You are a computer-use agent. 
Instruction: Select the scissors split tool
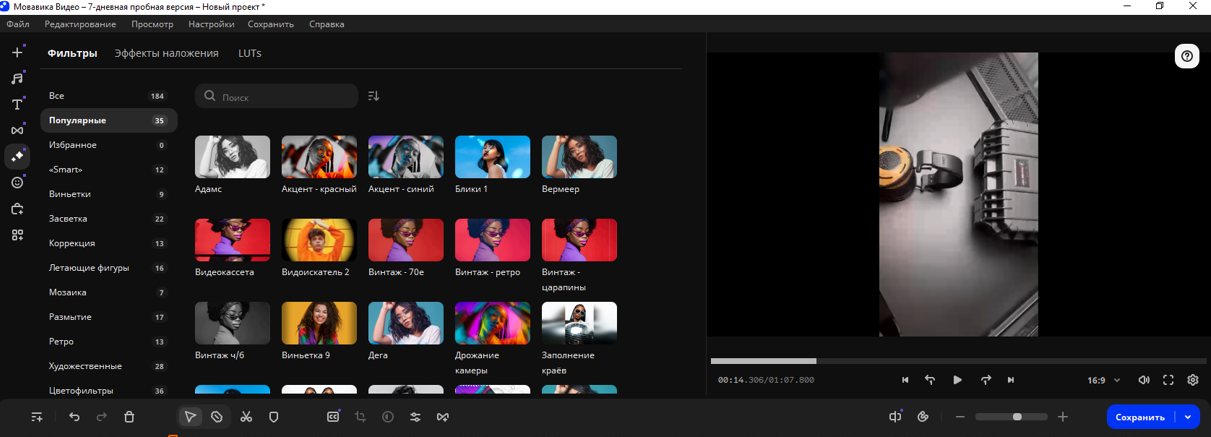point(246,417)
